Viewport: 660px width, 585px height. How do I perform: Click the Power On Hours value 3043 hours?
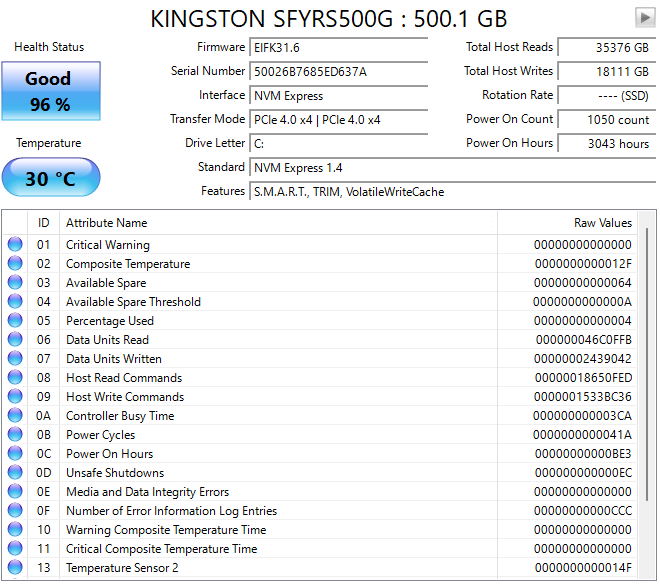(607, 143)
